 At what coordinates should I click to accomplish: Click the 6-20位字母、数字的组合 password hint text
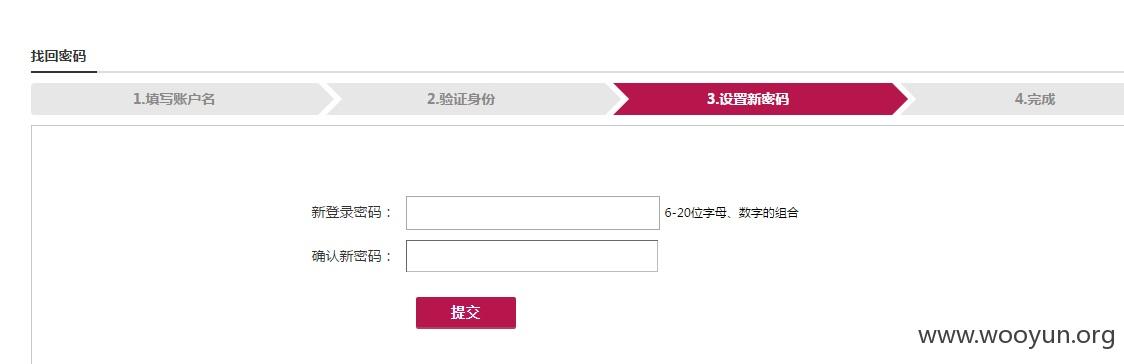point(731,213)
